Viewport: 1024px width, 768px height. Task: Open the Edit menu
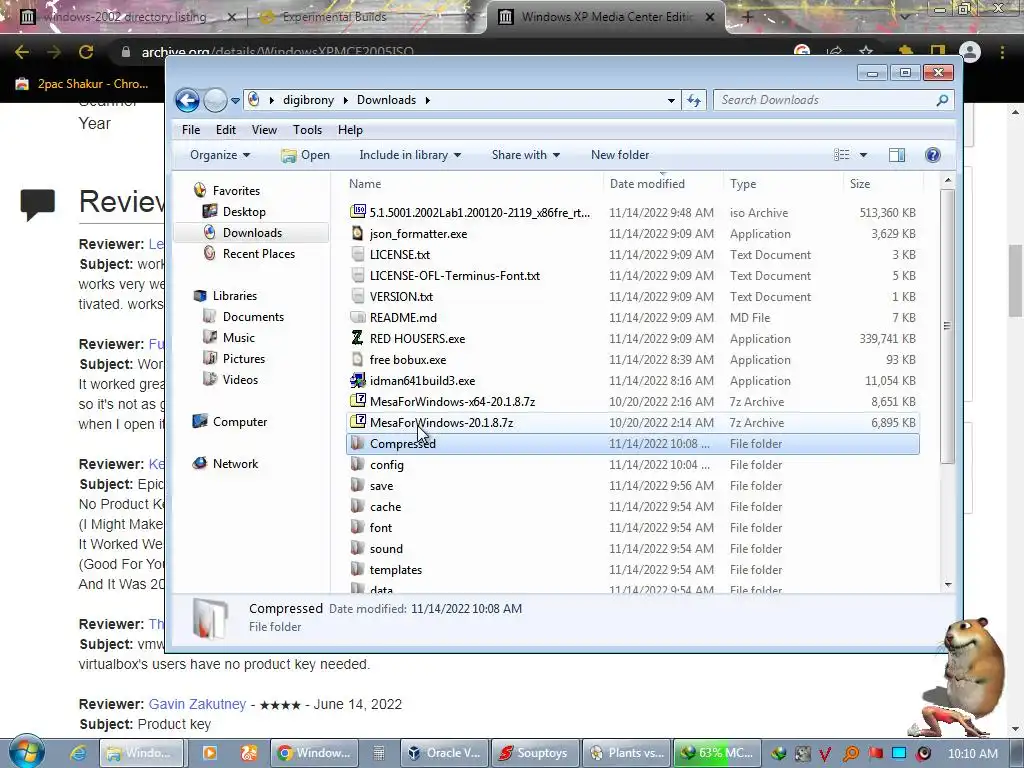click(x=226, y=130)
